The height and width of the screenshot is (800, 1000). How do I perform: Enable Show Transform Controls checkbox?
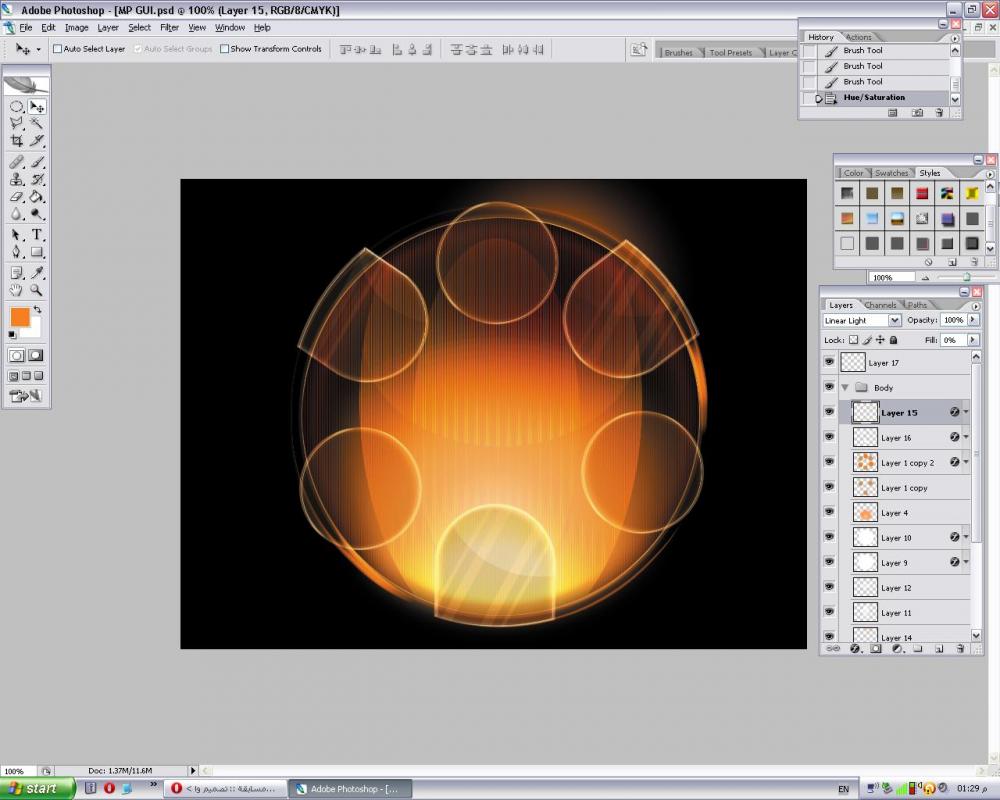click(224, 48)
